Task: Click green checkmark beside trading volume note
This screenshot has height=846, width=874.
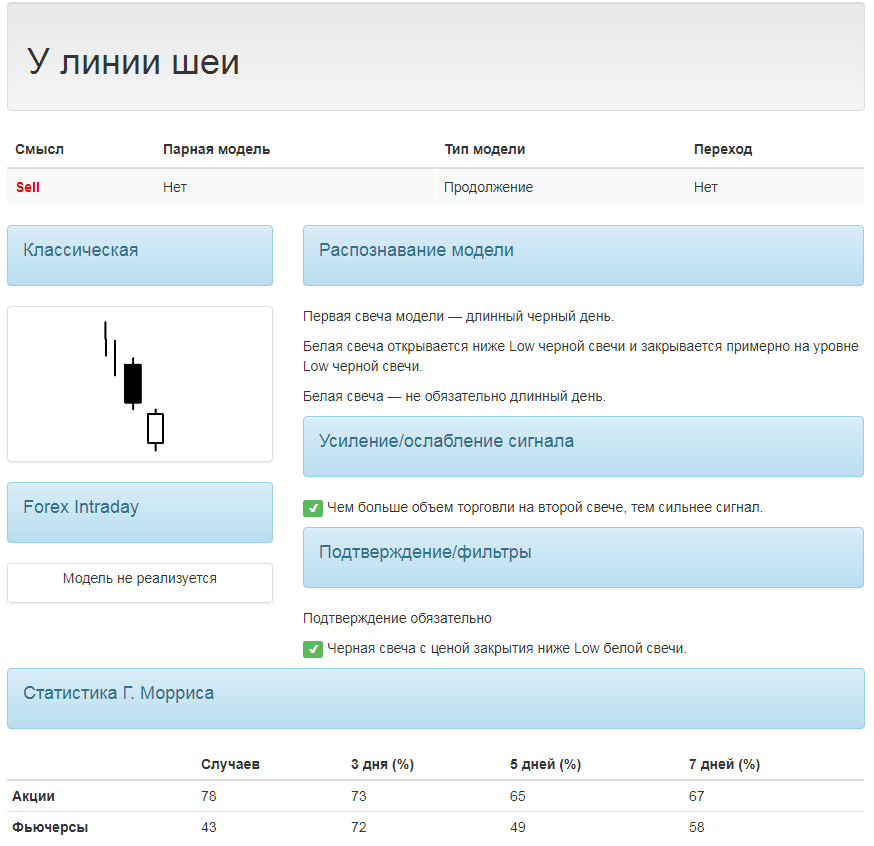Action: tap(313, 508)
